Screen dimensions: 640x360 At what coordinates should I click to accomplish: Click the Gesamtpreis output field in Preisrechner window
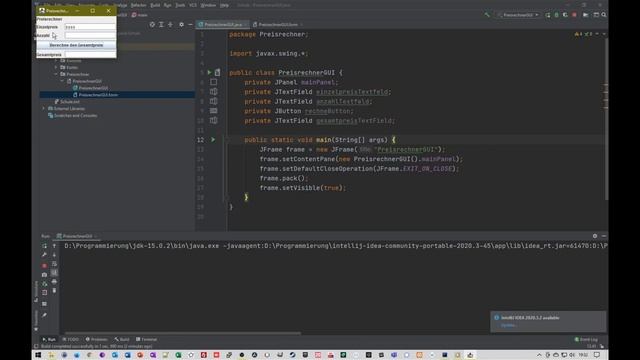[x=90, y=54]
